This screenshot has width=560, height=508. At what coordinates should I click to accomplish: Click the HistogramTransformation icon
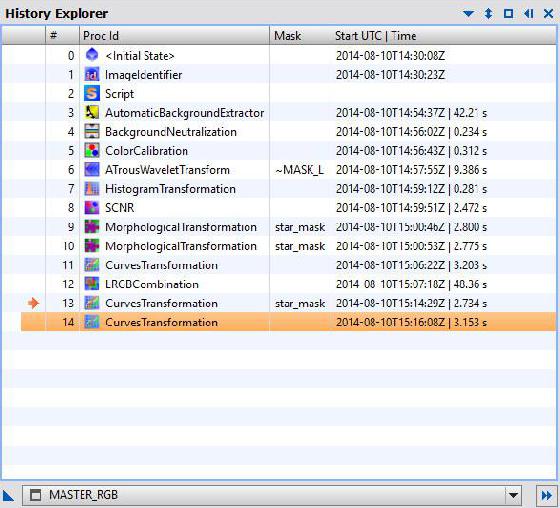click(92, 189)
